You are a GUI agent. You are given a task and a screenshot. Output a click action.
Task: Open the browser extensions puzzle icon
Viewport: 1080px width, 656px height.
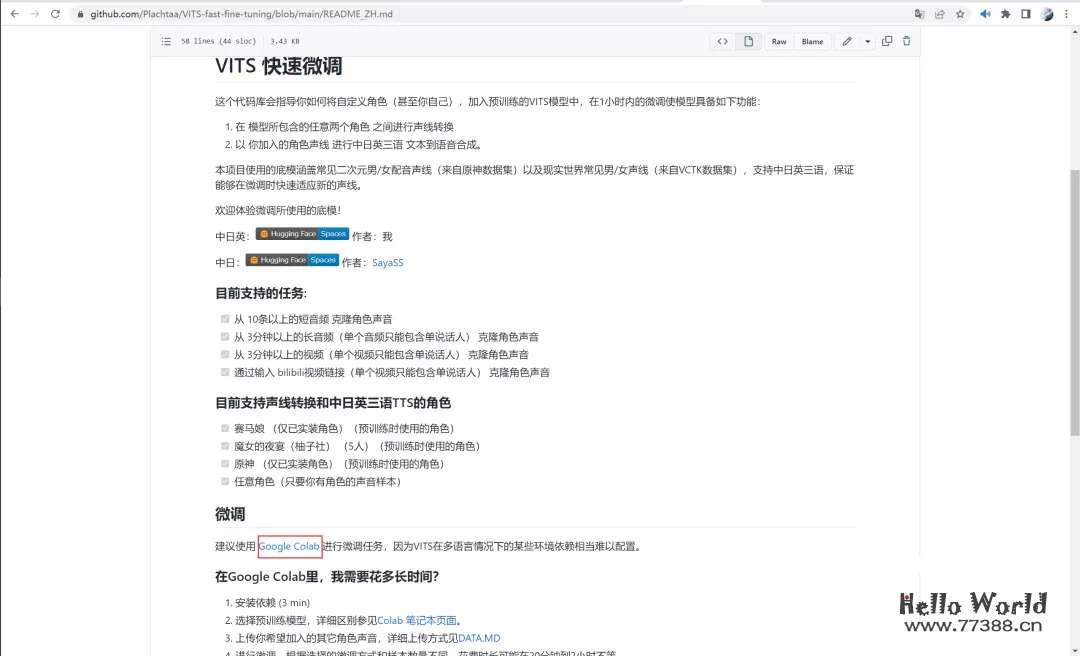[x=1006, y=13]
